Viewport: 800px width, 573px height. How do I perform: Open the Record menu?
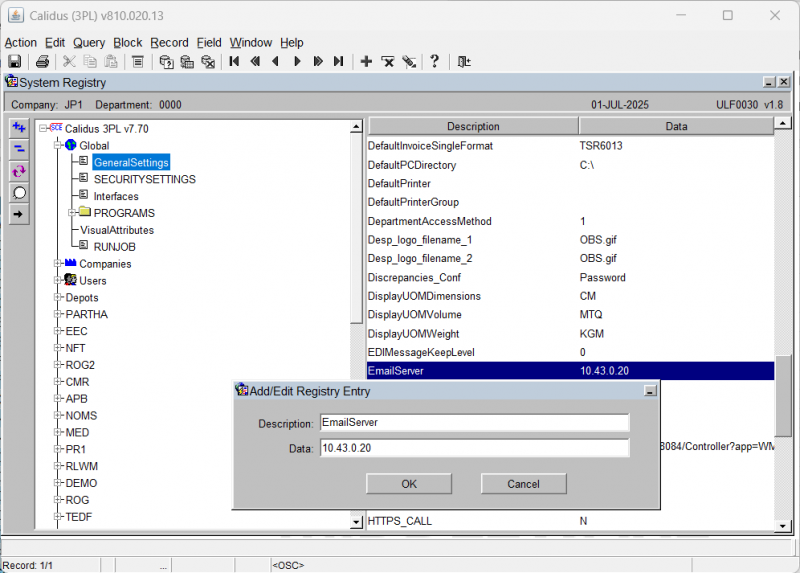[x=169, y=42]
